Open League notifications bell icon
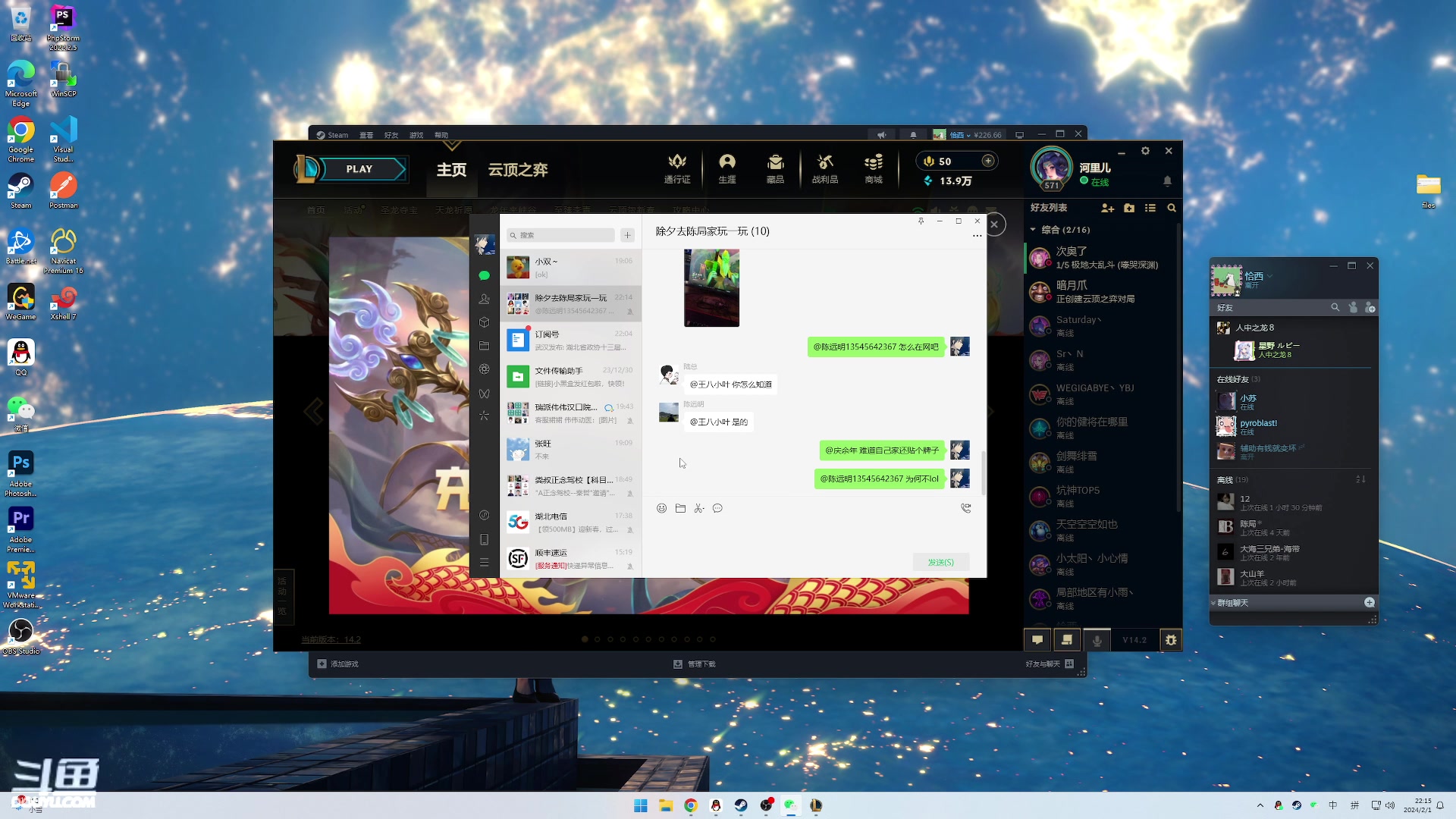1456x819 pixels. (x=1167, y=181)
